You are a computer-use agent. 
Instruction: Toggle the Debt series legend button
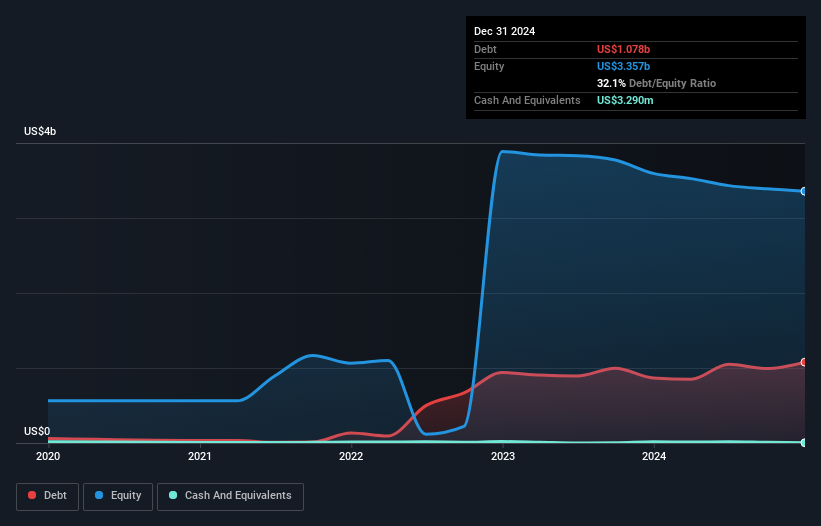coord(47,496)
